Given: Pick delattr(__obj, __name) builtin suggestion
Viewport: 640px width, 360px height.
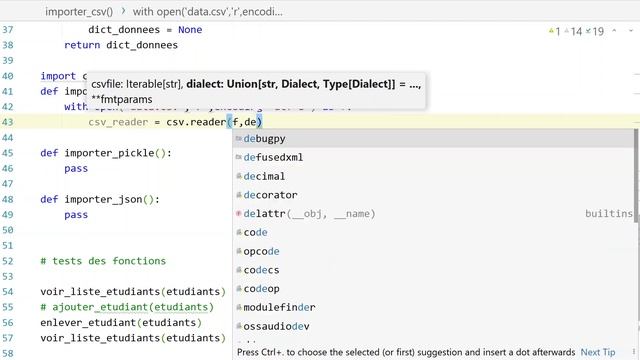Looking at the screenshot, I should pyautogui.click(x=434, y=214).
